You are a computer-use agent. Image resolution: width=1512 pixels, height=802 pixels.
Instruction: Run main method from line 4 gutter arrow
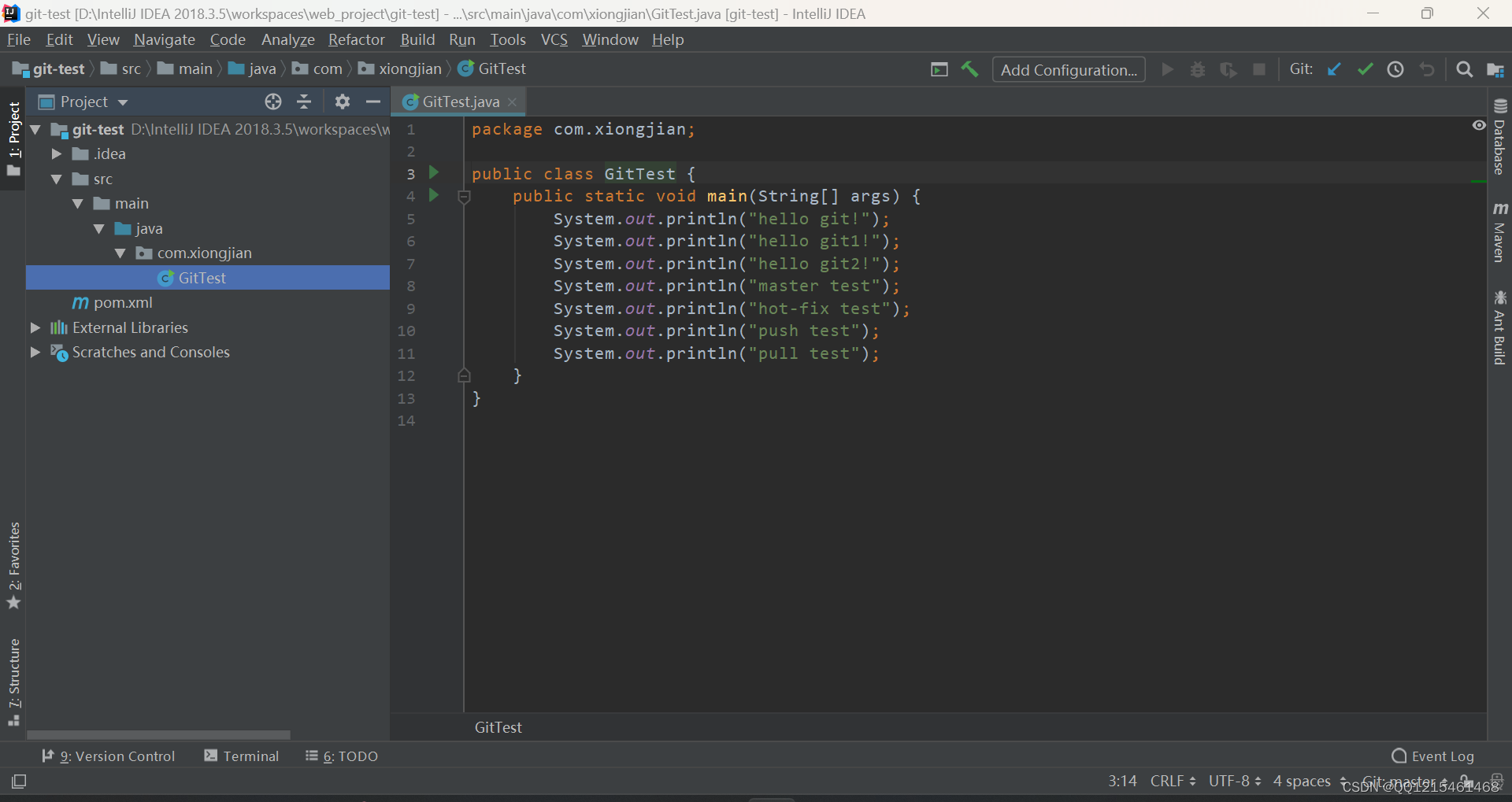(x=434, y=194)
